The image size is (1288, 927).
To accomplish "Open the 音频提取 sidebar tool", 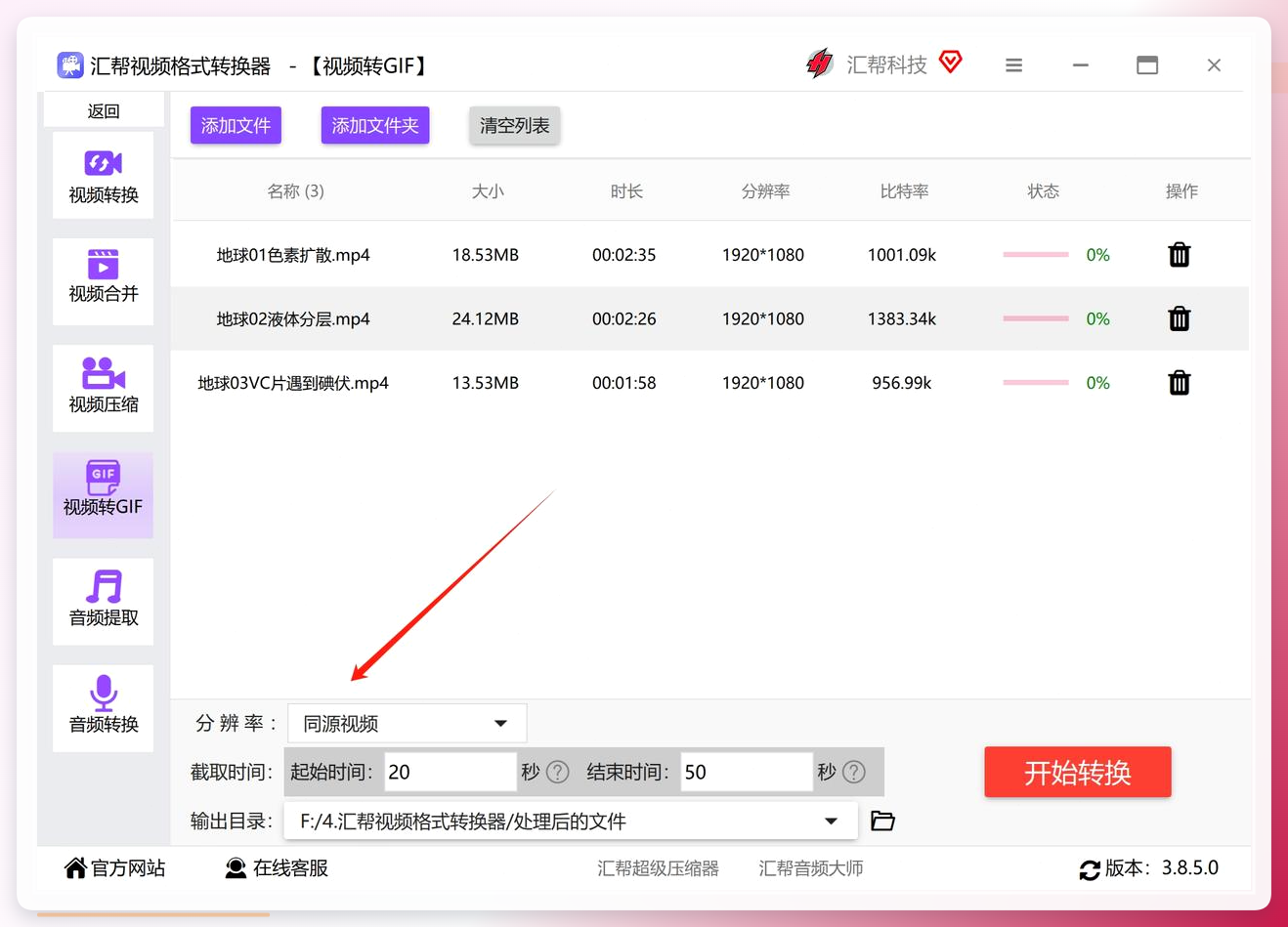I will [x=103, y=601].
